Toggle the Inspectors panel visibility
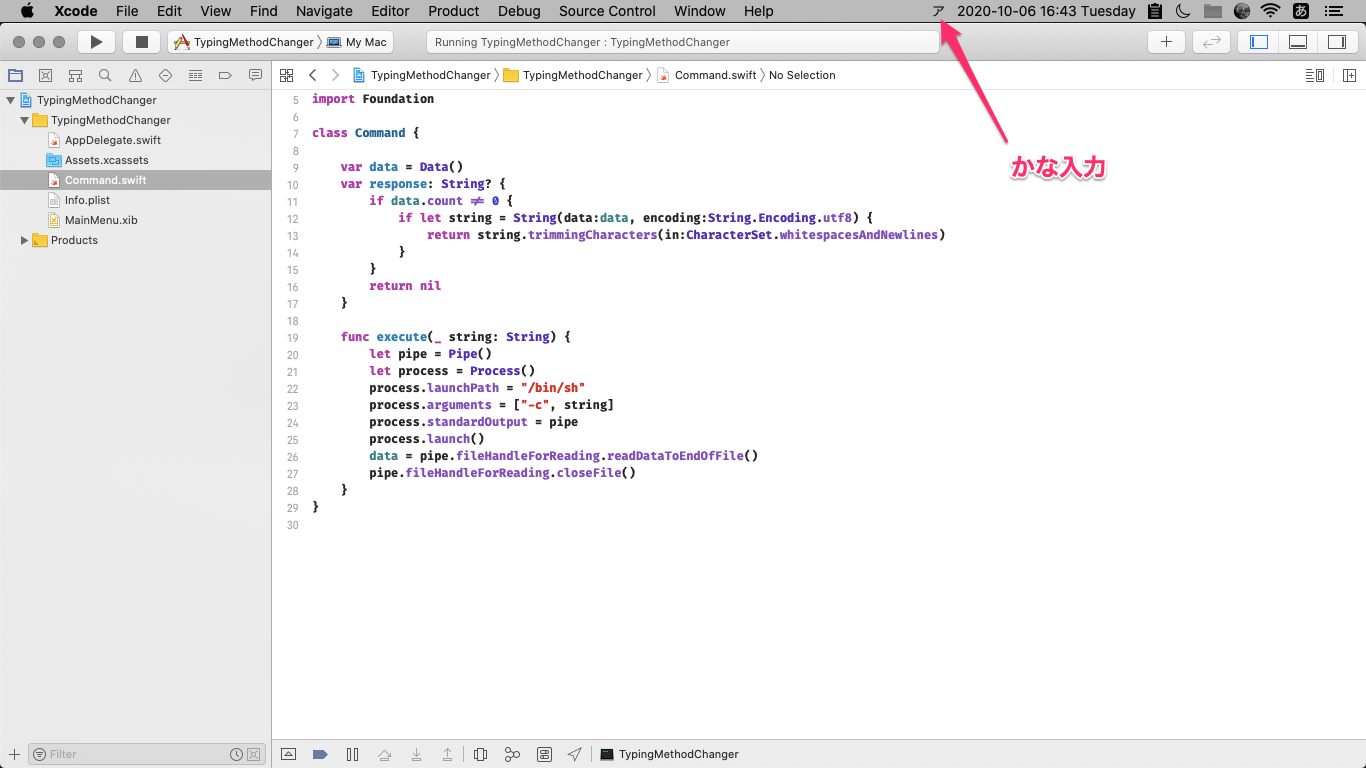Image resolution: width=1366 pixels, height=768 pixels. click(x=1336, y=42)
